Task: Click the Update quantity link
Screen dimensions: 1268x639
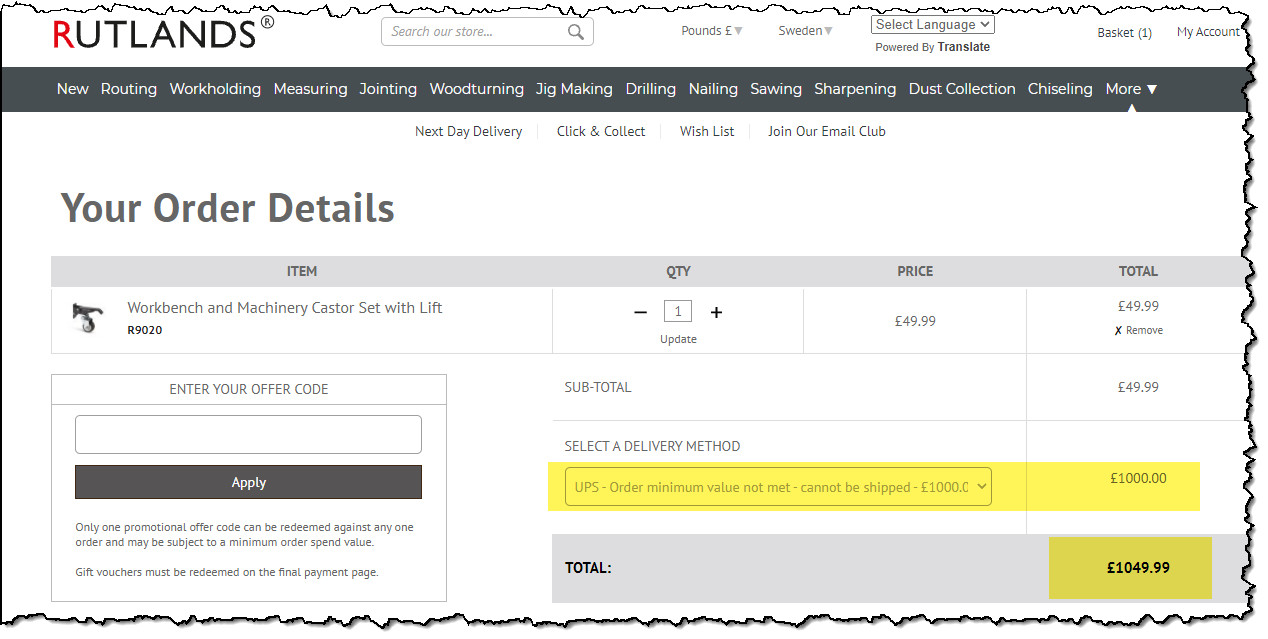Action: click(x=678, y=339)
